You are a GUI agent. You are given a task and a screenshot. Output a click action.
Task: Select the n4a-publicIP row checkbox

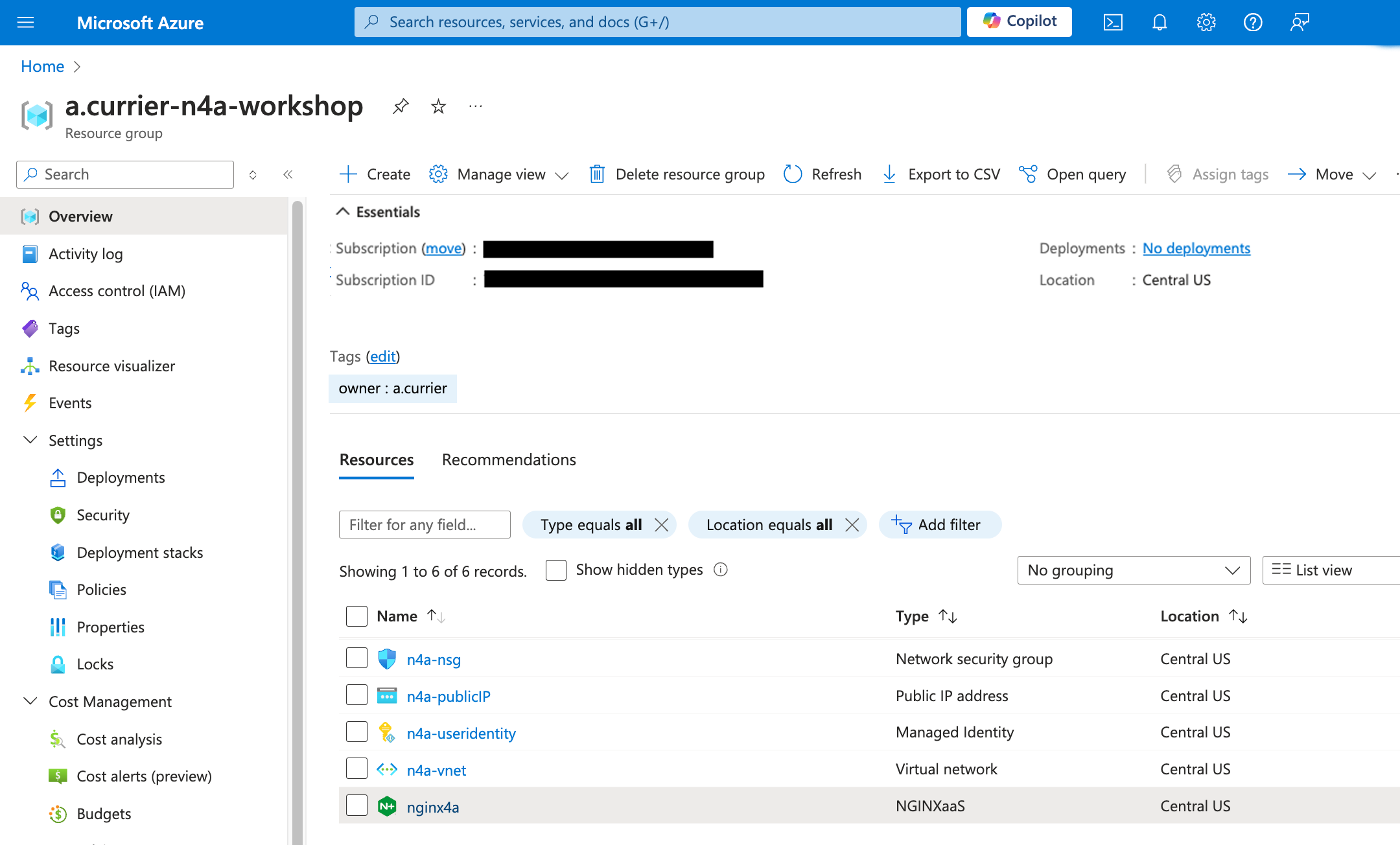(x=356, y=695)
